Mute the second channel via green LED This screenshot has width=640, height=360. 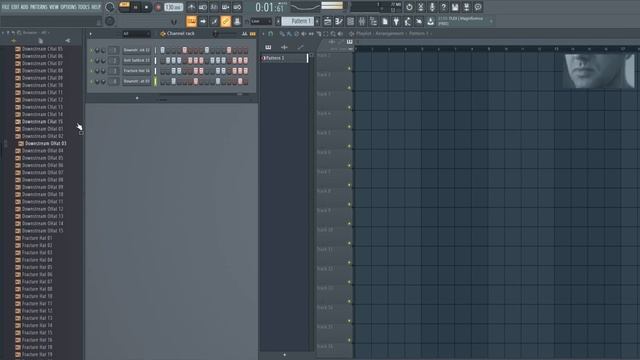[x=91, y=60]
